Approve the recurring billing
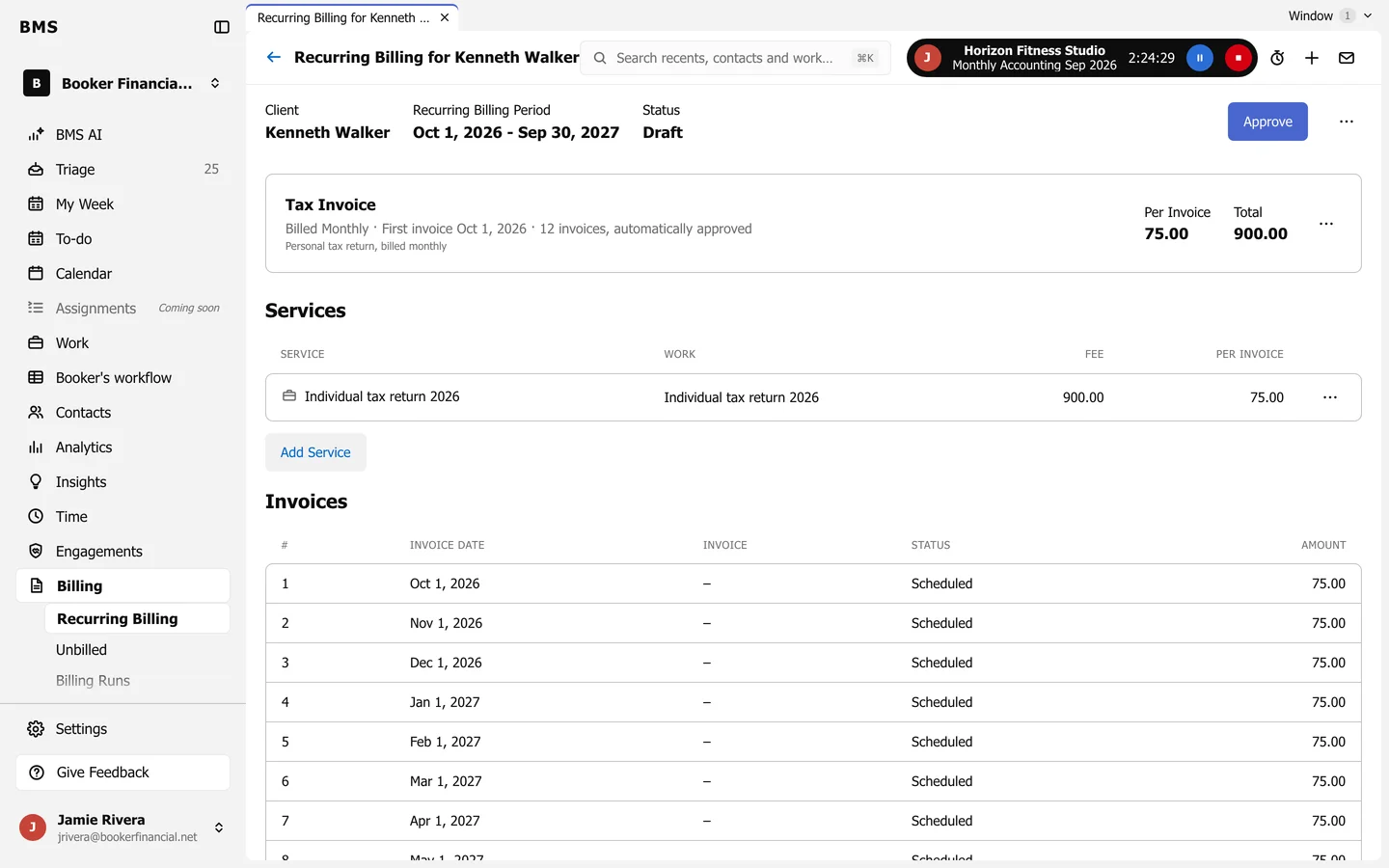 coord(1267,122)
